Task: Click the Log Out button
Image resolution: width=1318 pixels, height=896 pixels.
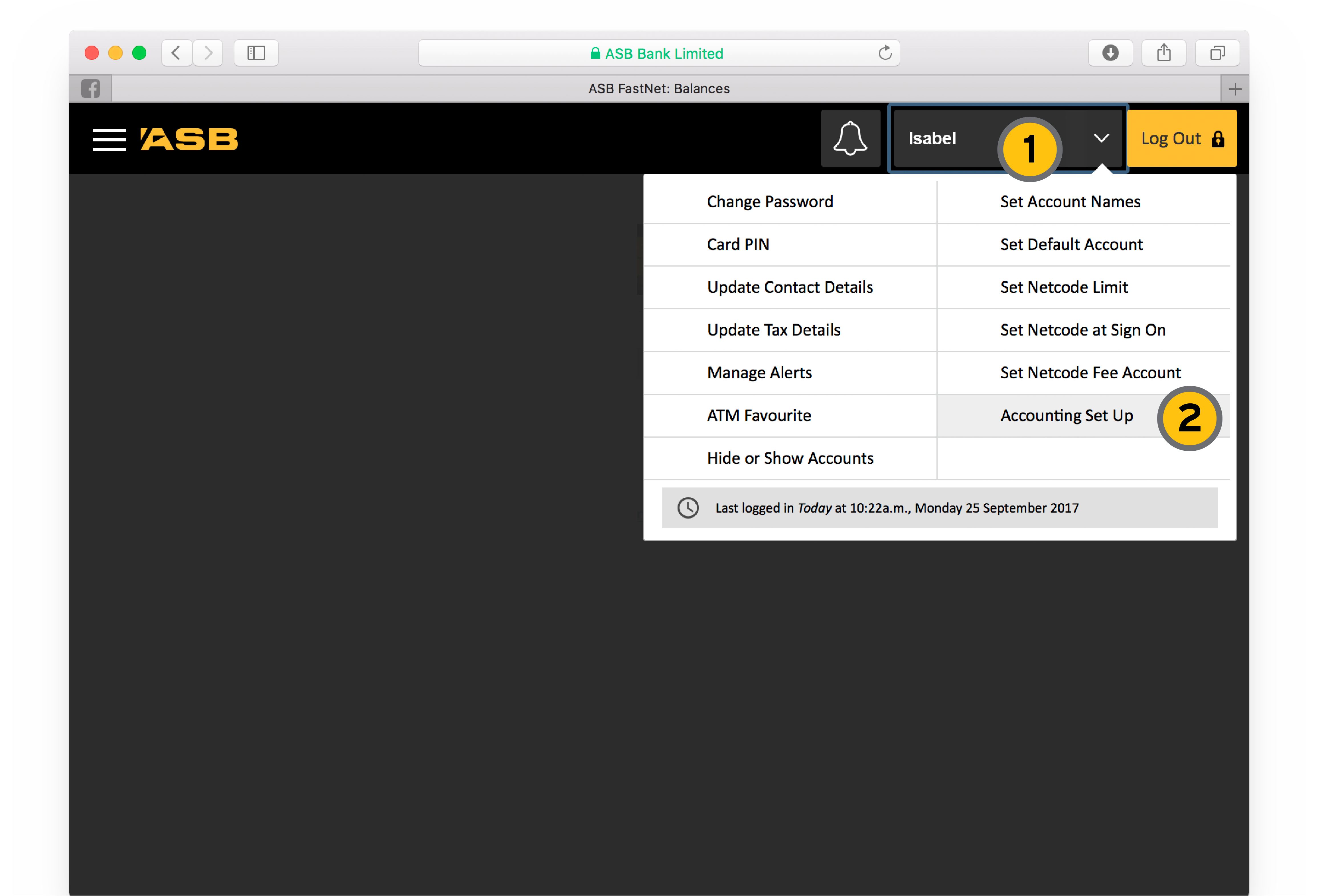Action: pyautogui.click(x=1181, y=138)
